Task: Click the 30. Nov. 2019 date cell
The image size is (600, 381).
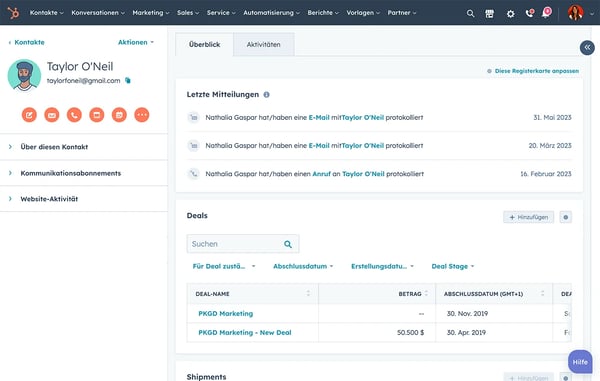Action: point(467,314)
